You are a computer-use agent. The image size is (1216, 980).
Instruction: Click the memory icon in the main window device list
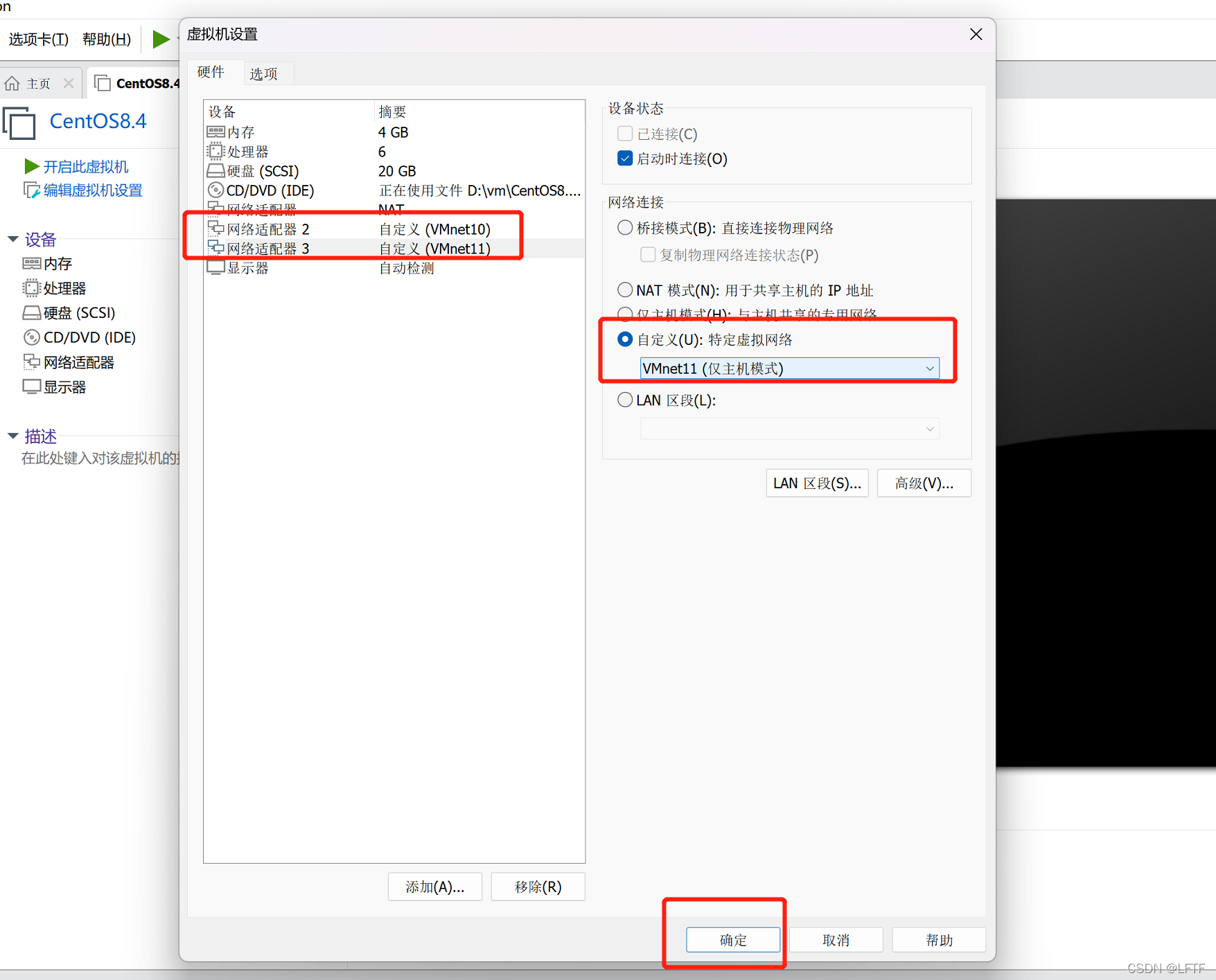31,263
